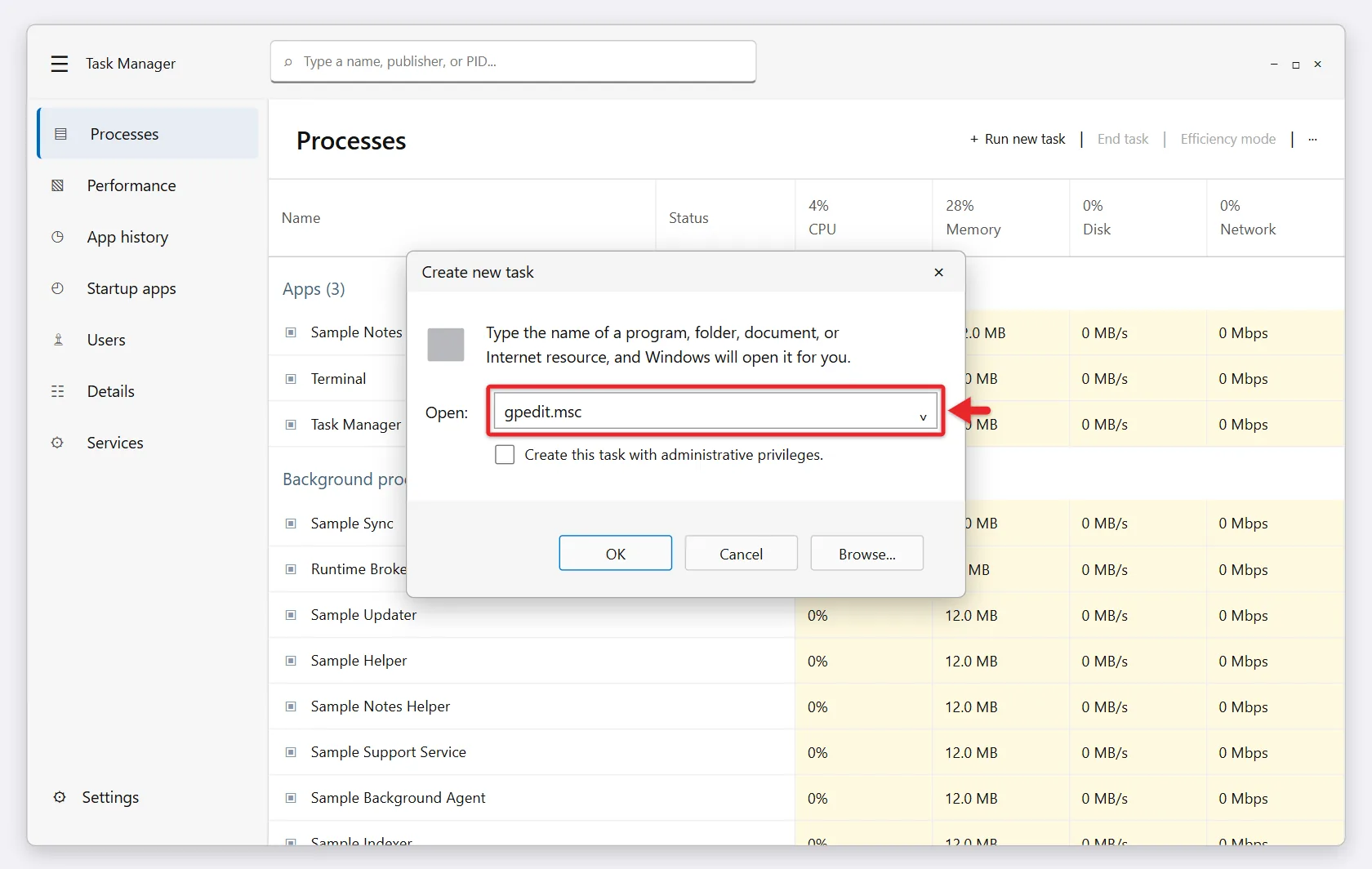Sort by the Network column header
The height and width of the screenshot is (869, 1372).
click(x=1276, y=217)
